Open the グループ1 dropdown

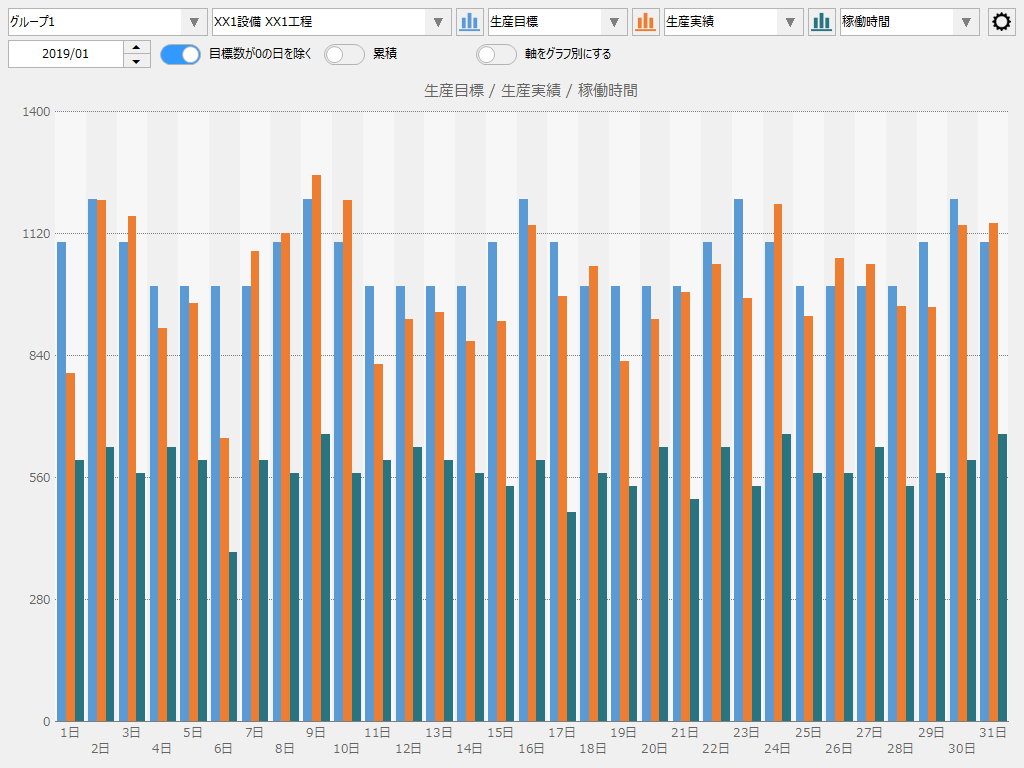coord(108,22)
